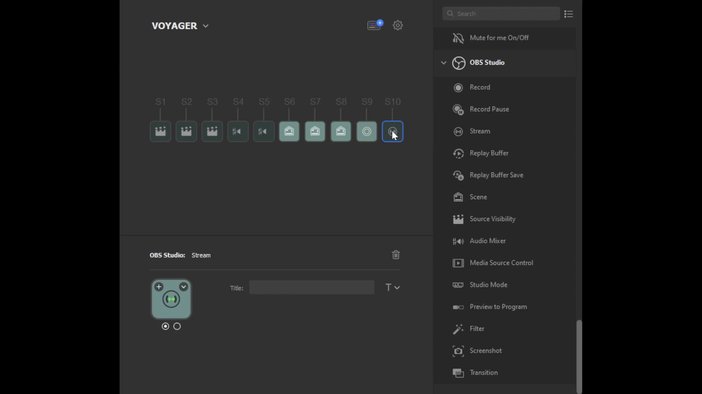The image size is (702, 394).
Task: Open the device notifications icon
Action: (x=375, y=25)
